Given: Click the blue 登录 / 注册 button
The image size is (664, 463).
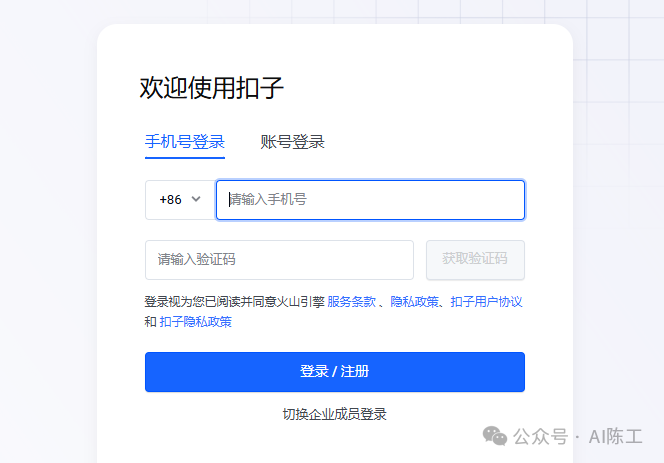Looking at the screenshot, I should (x=334, y=372).
